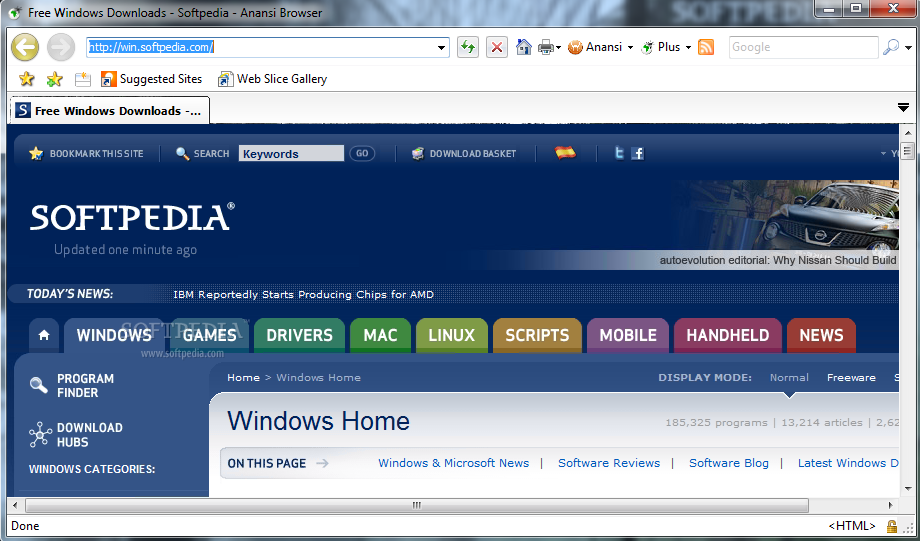Click the orange RSS feed icon
This screenshot has width=920, height=541.
pos(706,48)
